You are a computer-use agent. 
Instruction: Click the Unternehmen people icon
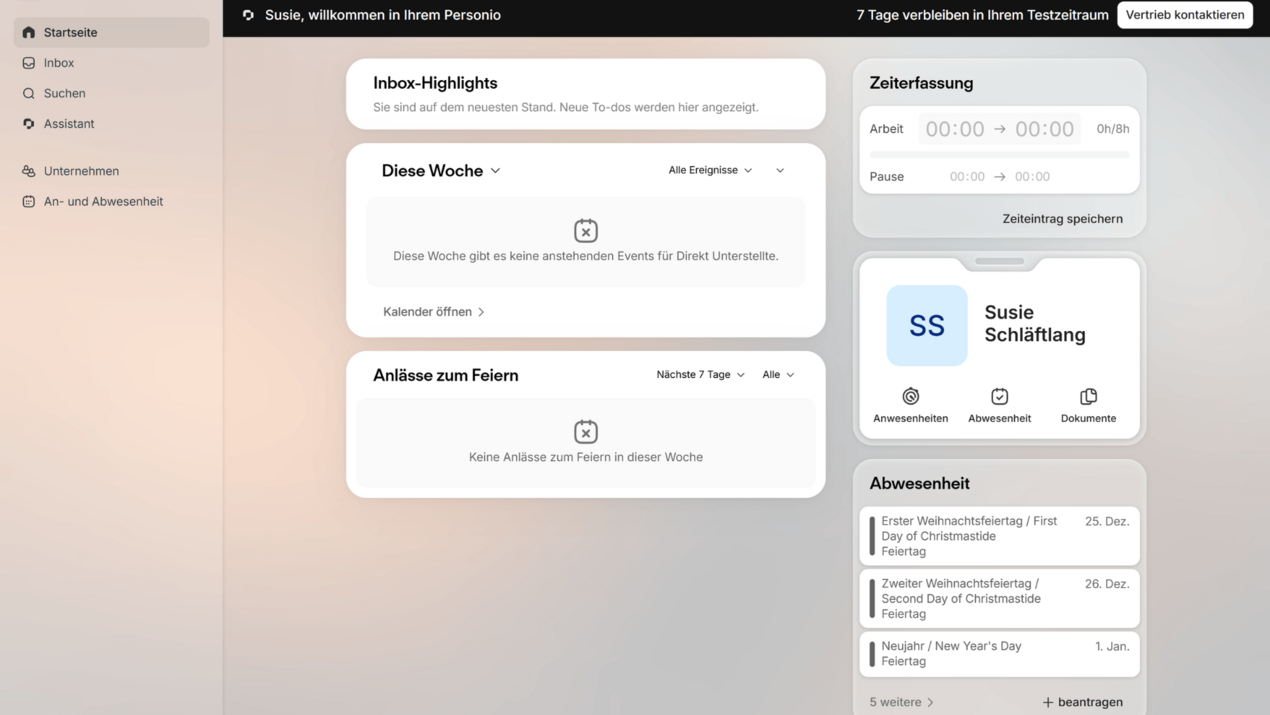point(29,171)
